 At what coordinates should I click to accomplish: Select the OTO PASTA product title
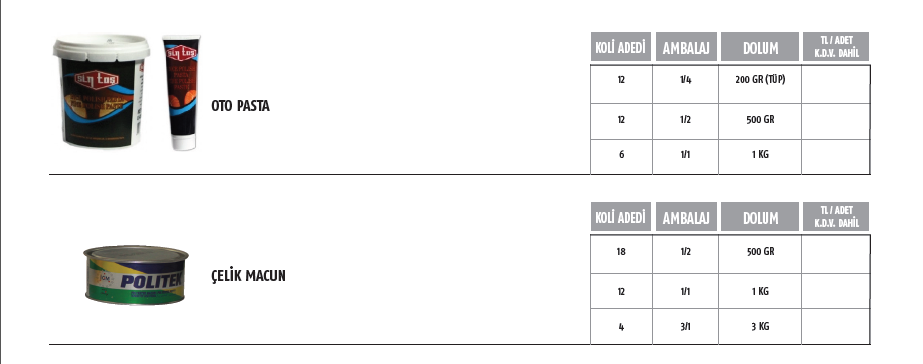[240, 106]
